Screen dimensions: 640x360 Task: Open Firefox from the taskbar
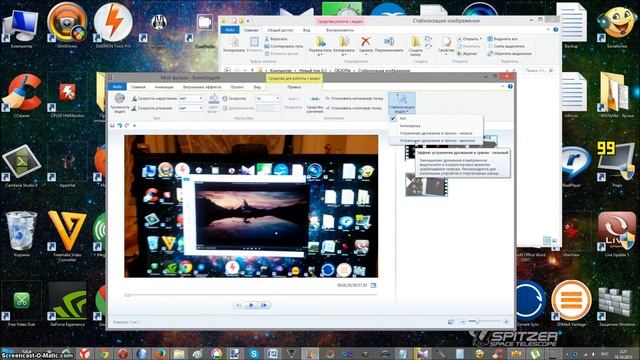[160, 353]
